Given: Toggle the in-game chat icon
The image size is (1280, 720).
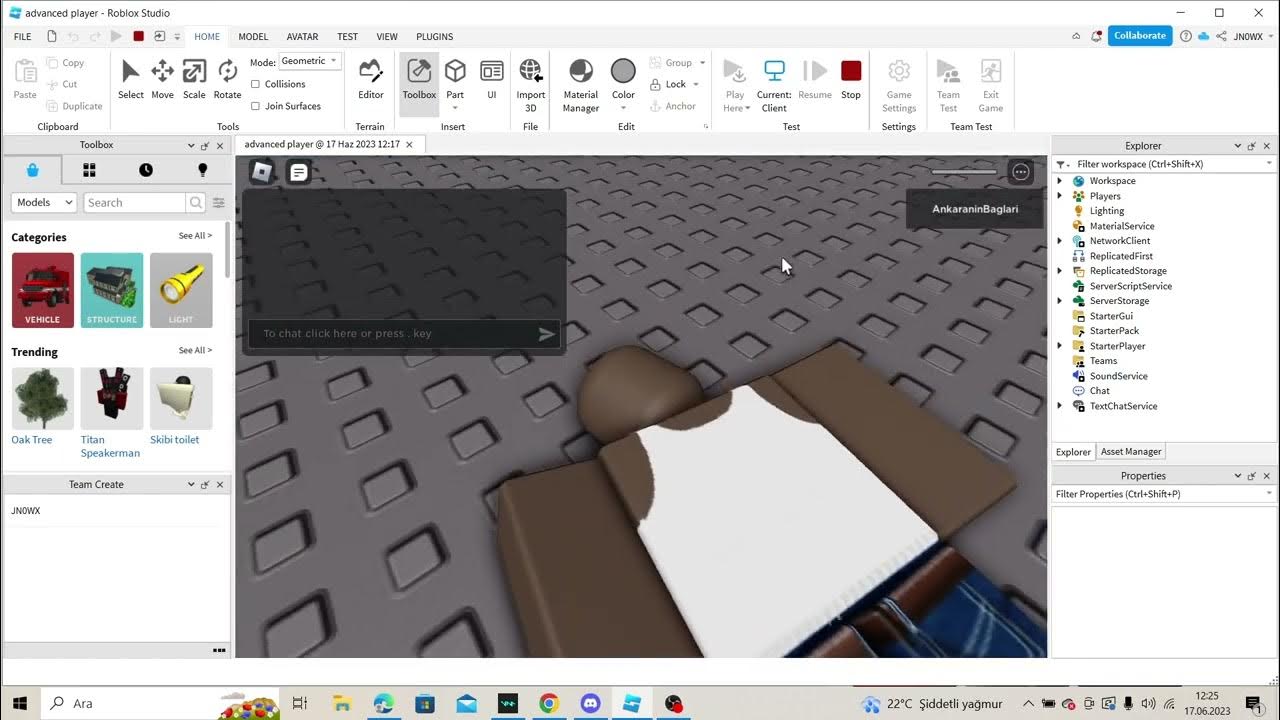Looking at the screenshot, I should (x=298, y=172).
